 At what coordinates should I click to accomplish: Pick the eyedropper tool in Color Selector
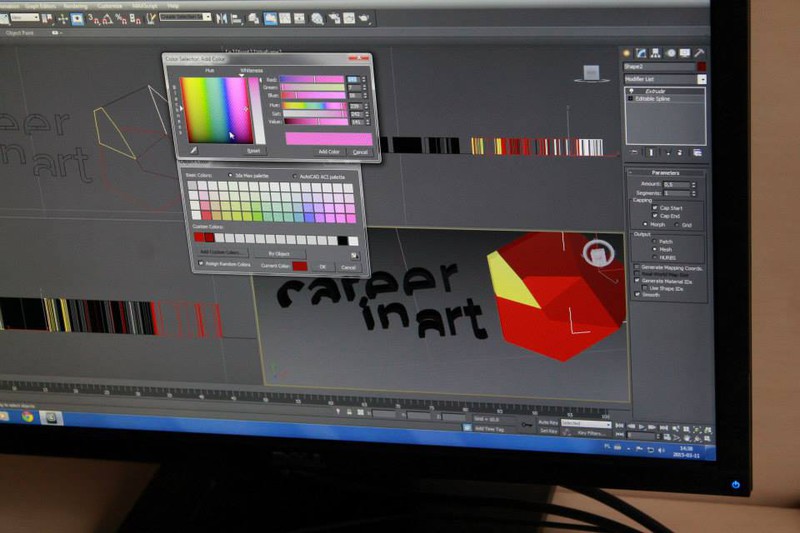point(194,150)
